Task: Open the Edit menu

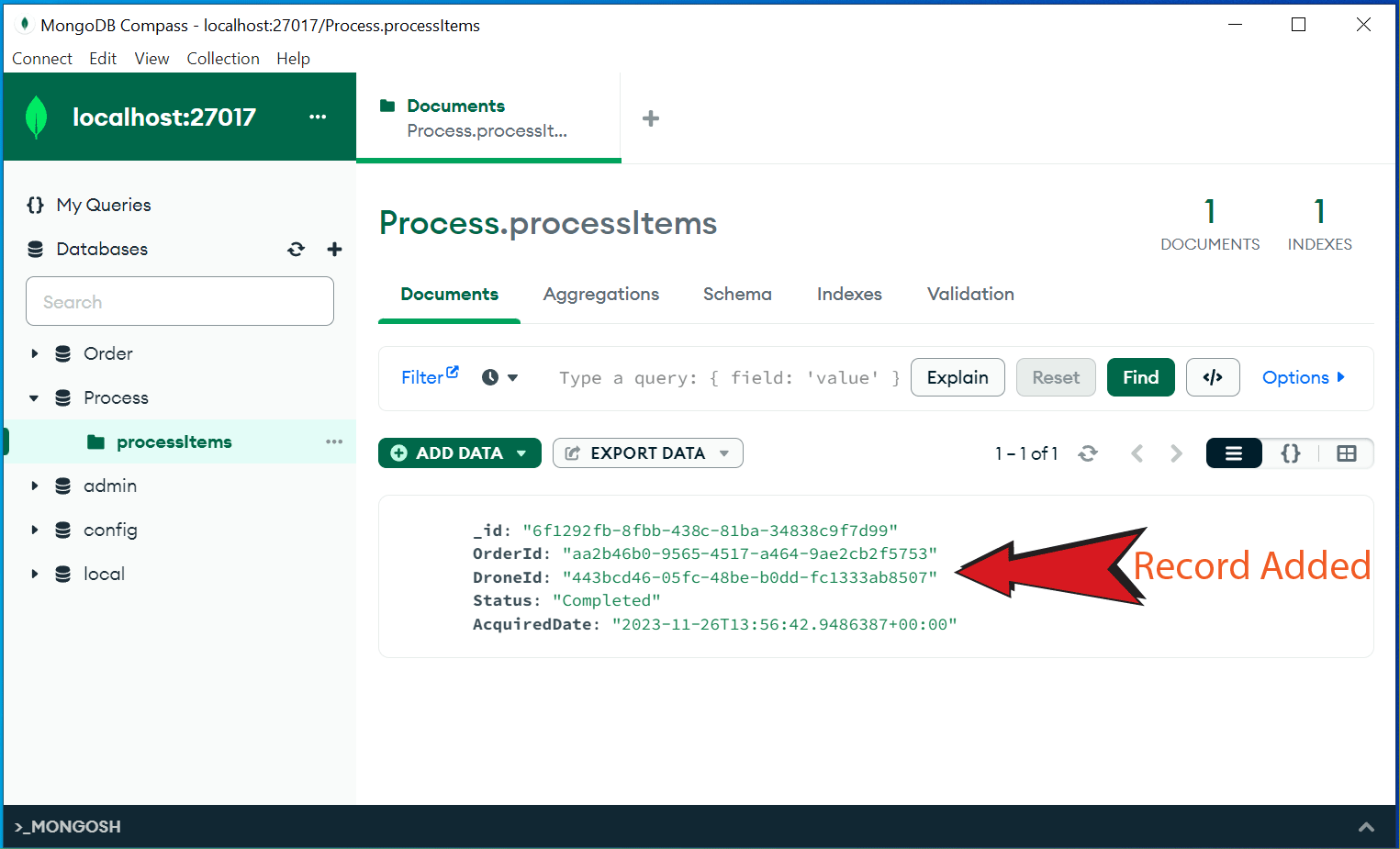Action: click(x=103, y=59)
